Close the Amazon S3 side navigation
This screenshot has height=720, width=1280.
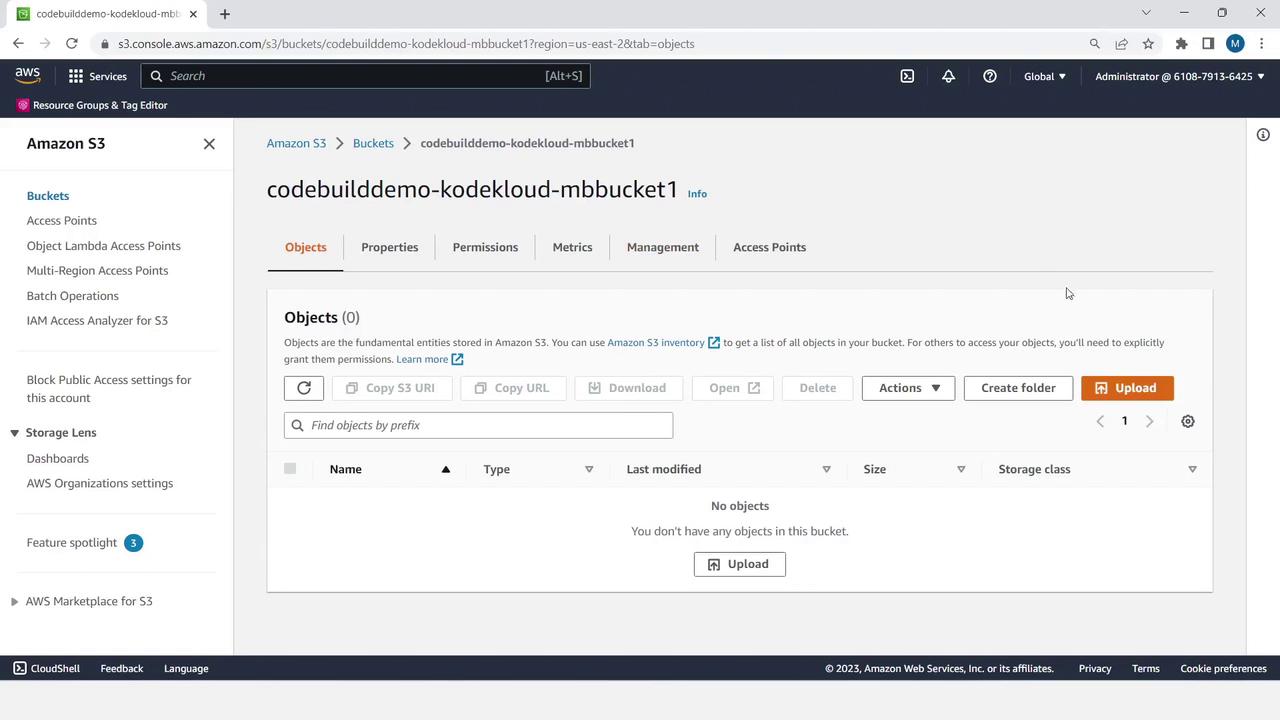[209, 144]
